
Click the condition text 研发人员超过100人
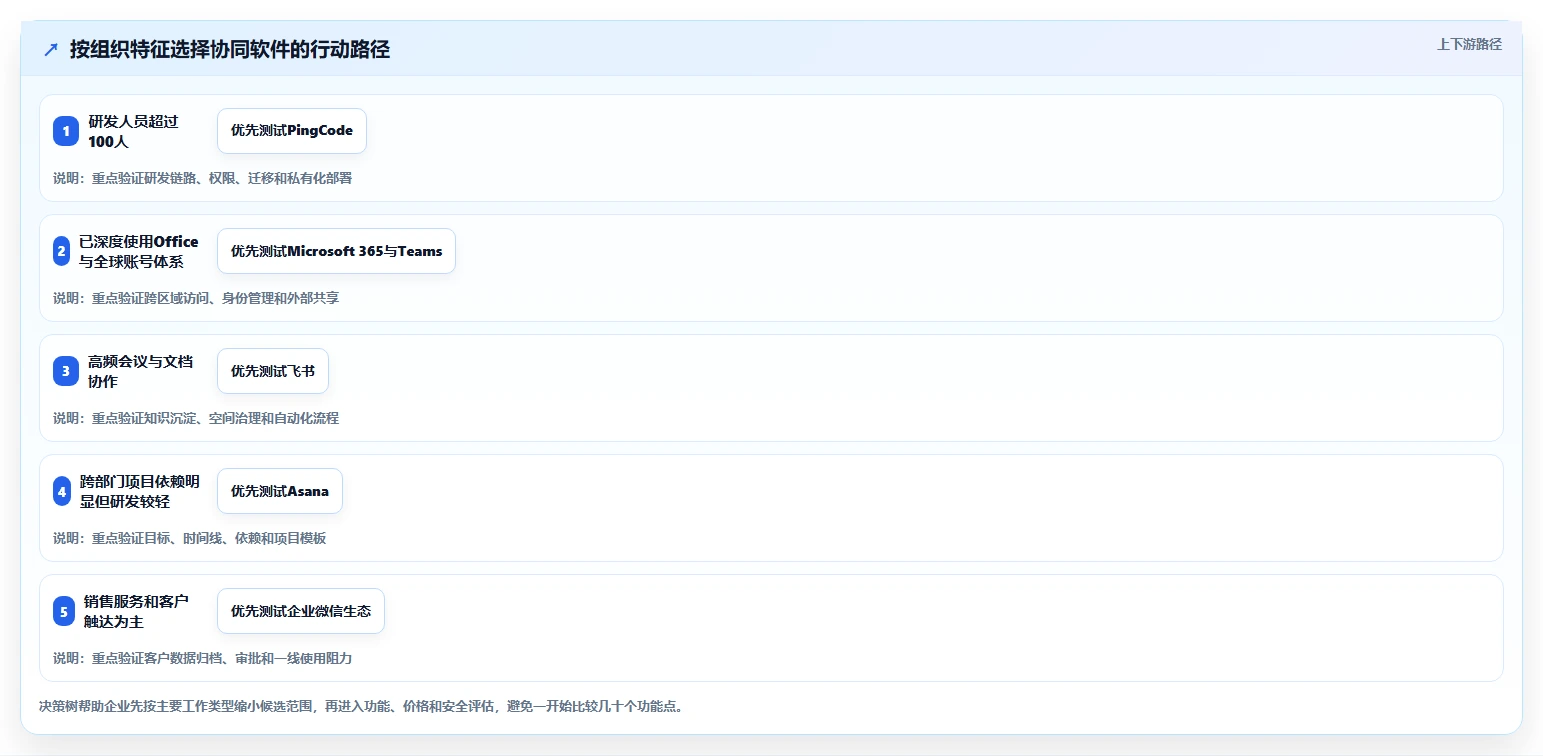[133, 131]
